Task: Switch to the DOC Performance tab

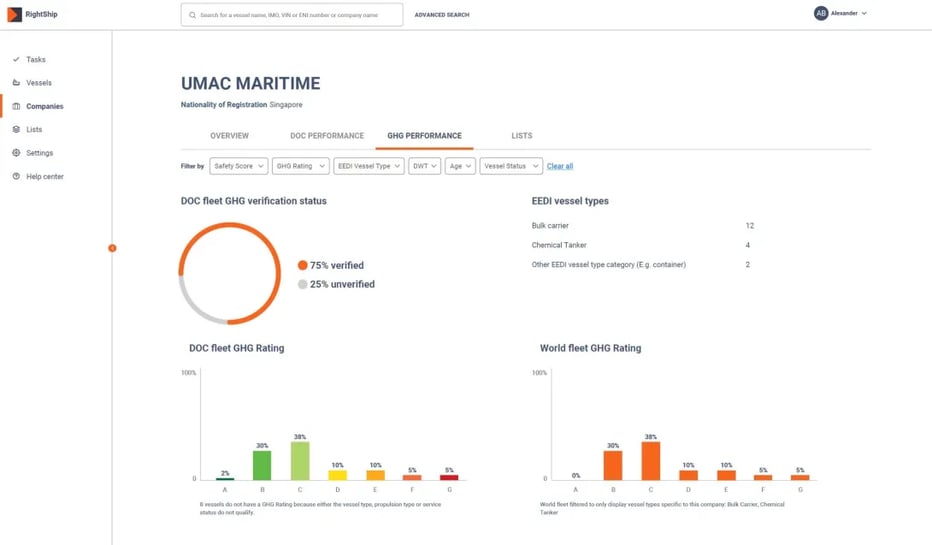Action: coord(327,136)
